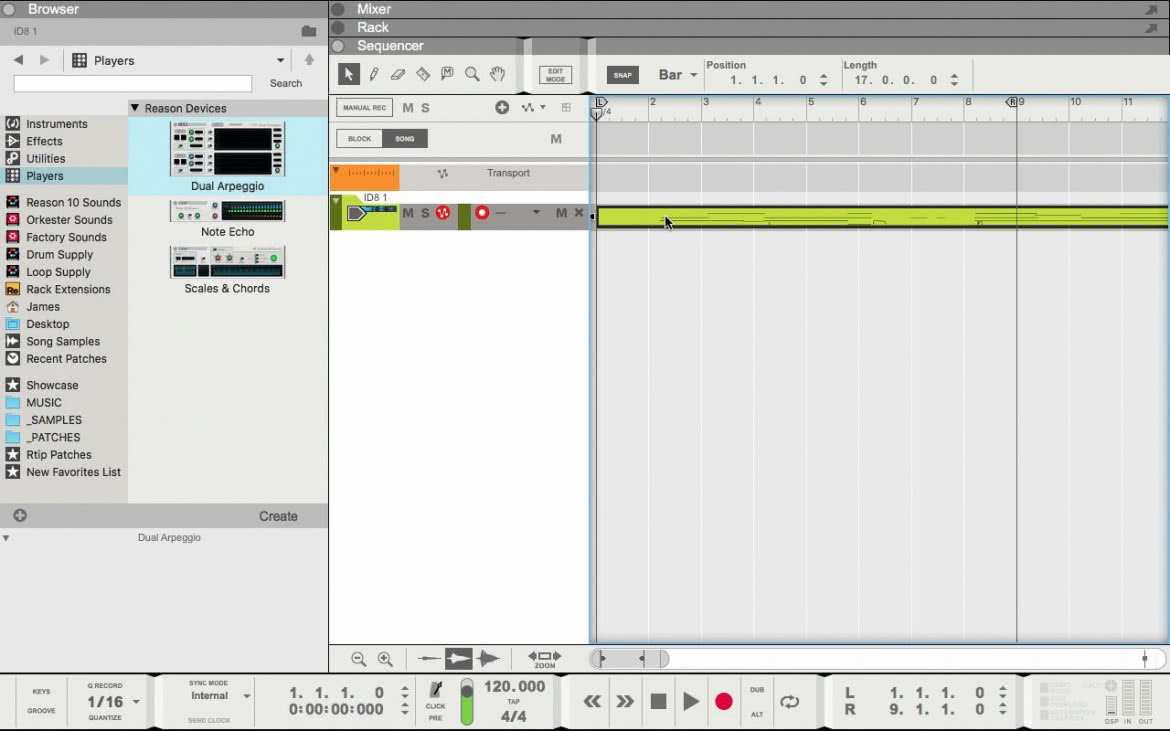Adjust the click level slider
The height and width of the screenshot is (731, 1170).
(x=467, y=701)
